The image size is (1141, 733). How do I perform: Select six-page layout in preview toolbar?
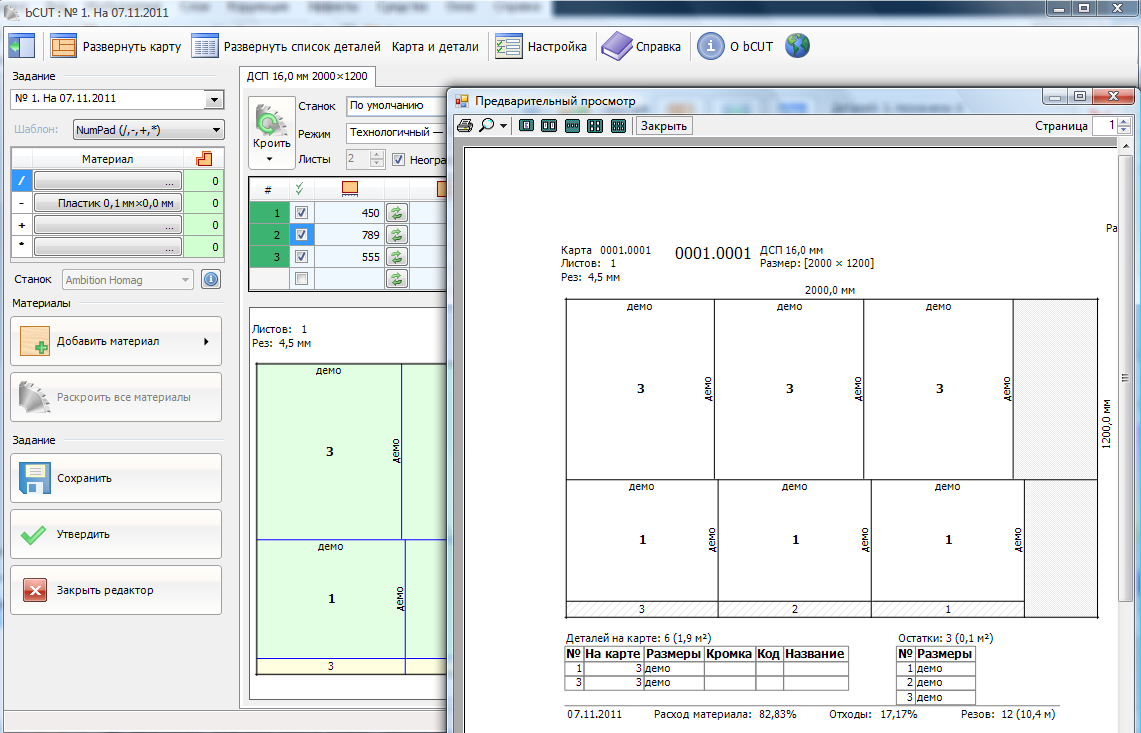pyautogui.click(x=619, y=126)
